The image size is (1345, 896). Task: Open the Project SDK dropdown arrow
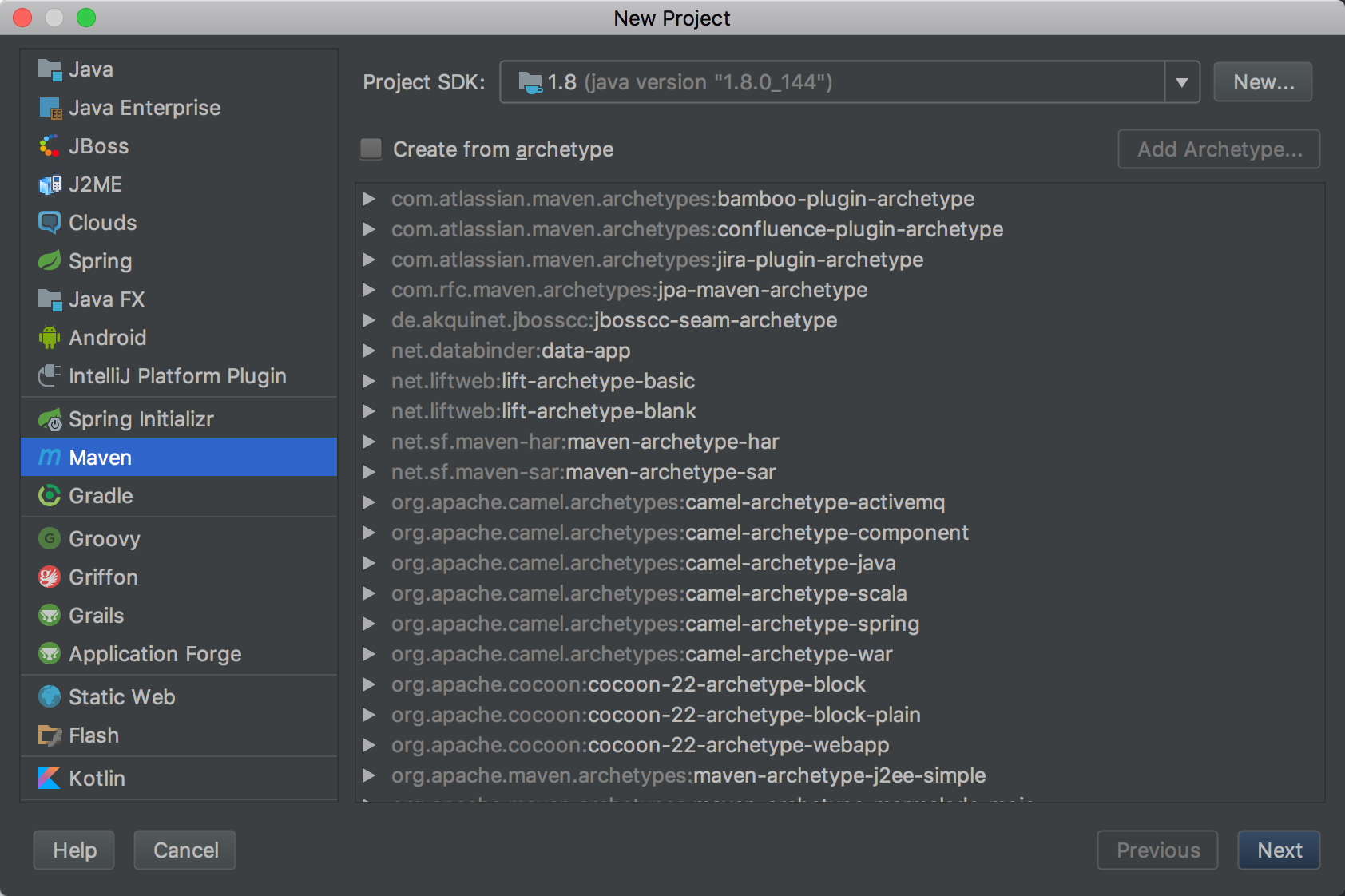[x=1182, y=82]
